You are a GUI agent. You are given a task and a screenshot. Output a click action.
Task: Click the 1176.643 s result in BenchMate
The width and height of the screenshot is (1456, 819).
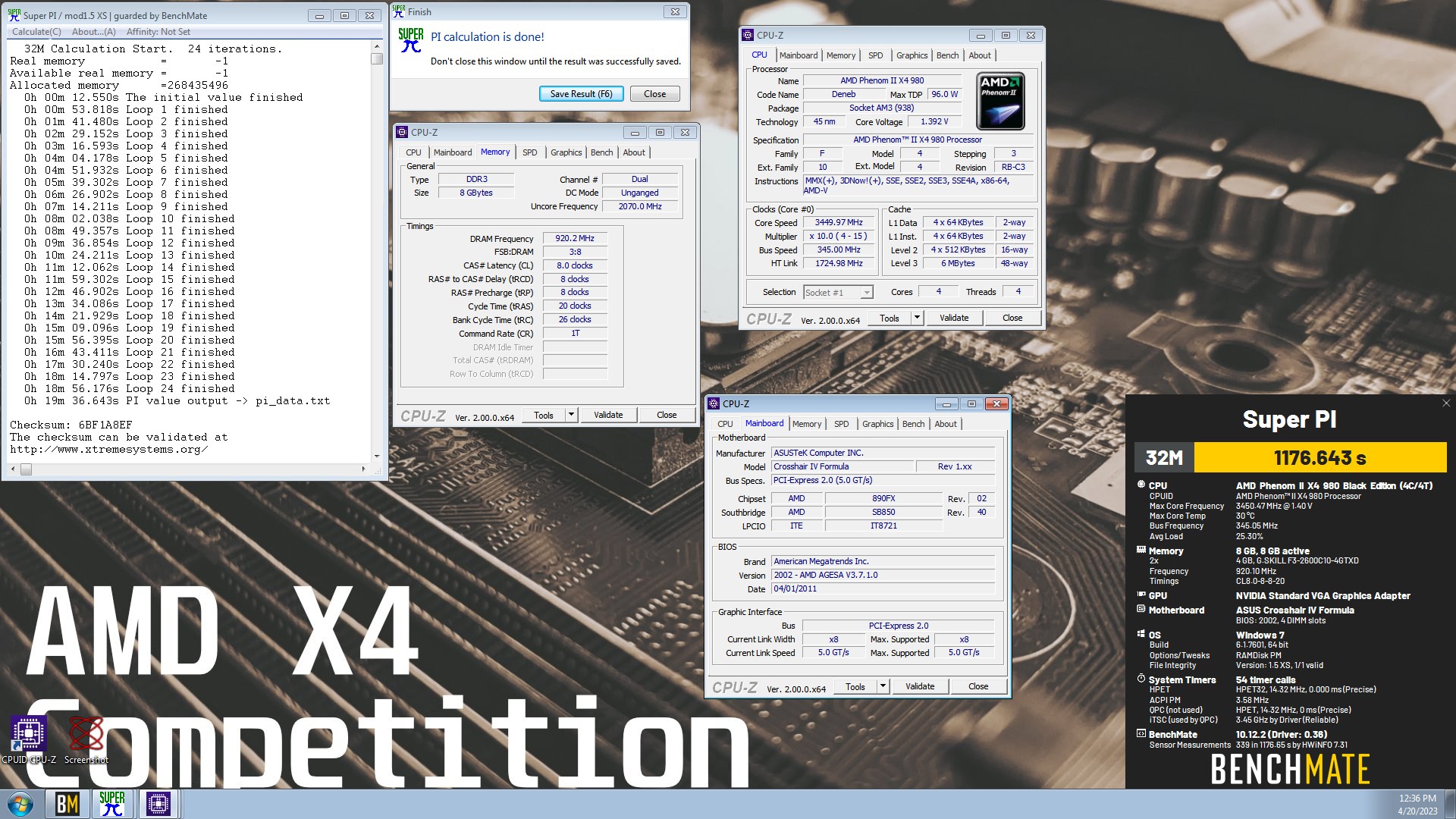click(x=1319, y=458)
